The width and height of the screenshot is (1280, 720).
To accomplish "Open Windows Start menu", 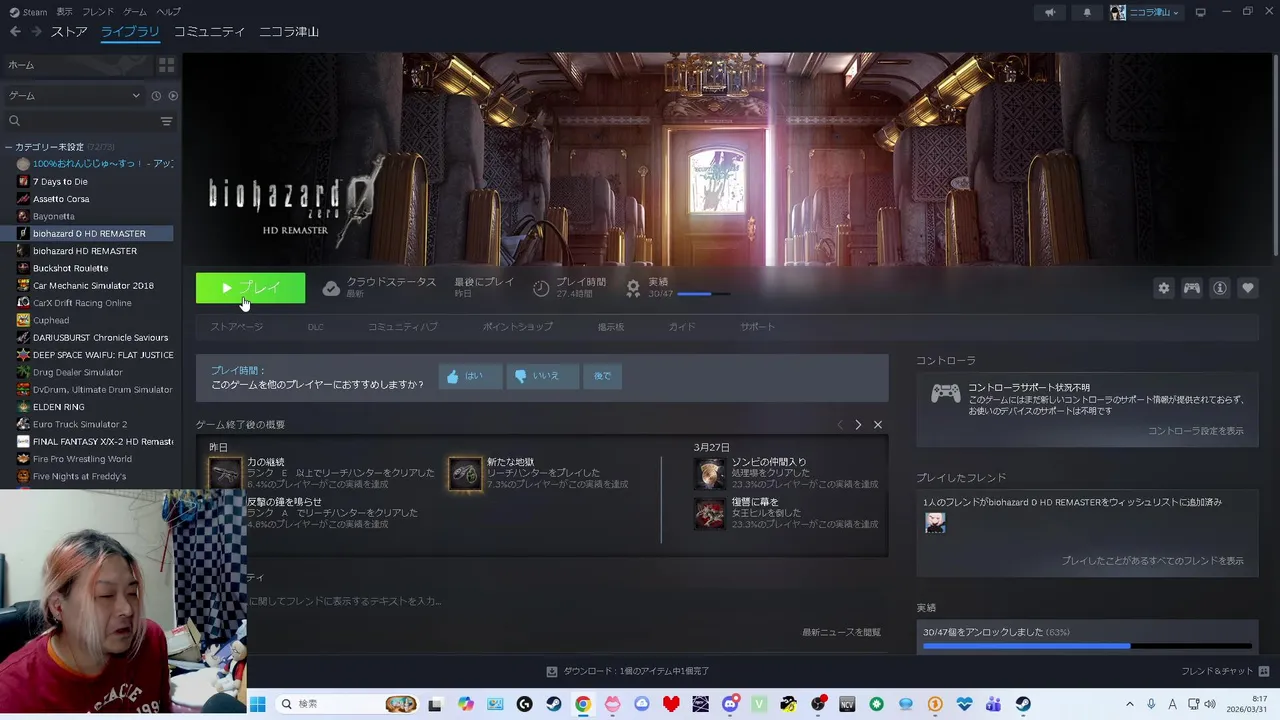I will [x=257, y=704].
